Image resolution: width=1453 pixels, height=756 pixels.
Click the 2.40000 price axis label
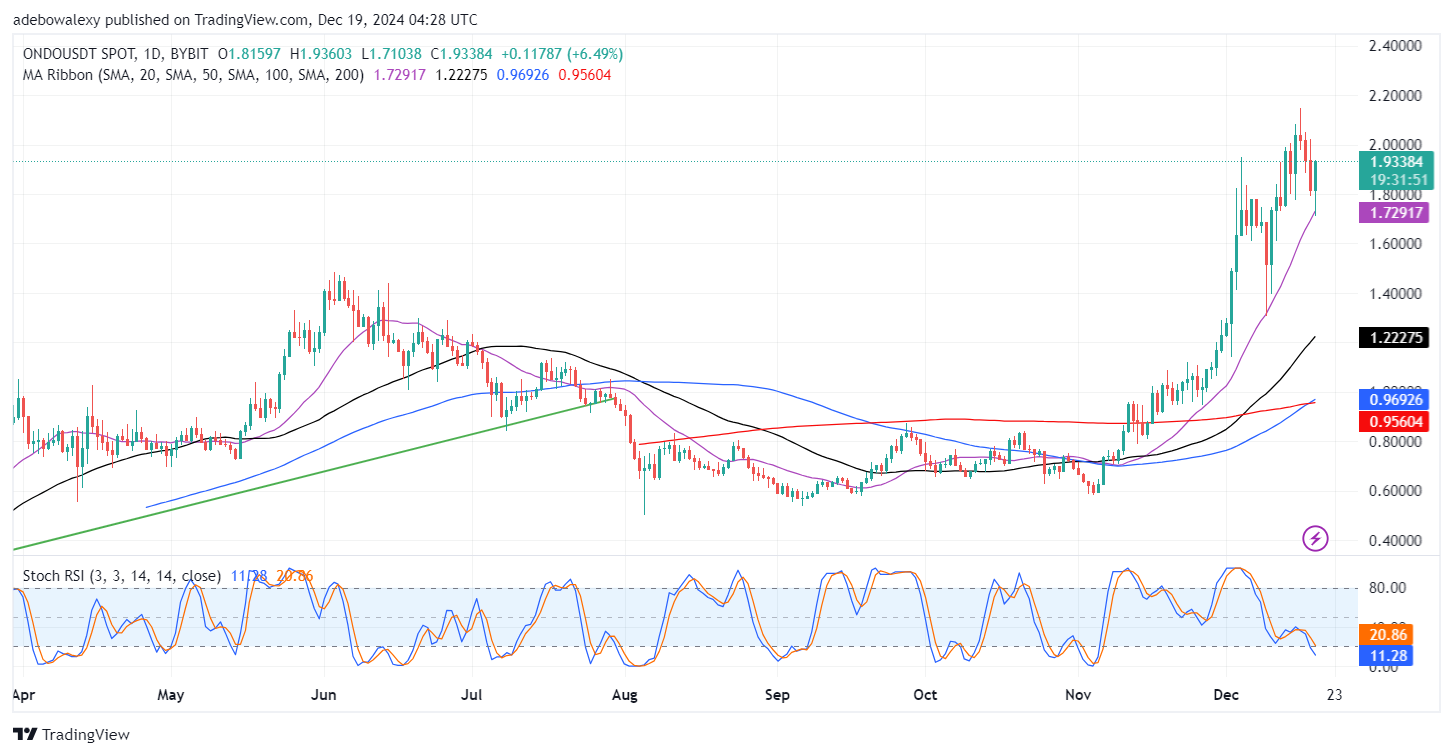[x=1395, y=46]
